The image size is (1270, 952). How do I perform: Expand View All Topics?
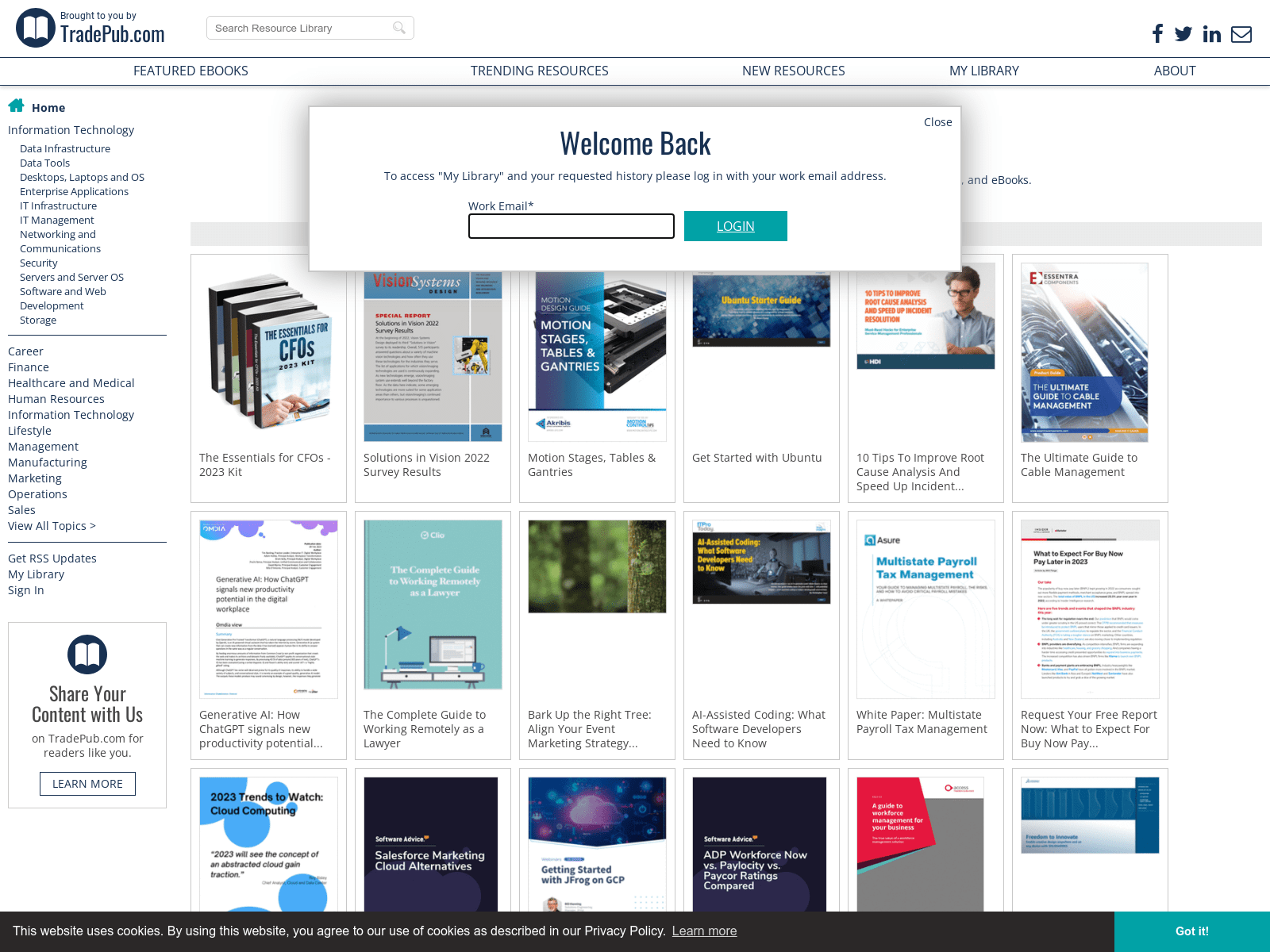pyautogui.click(x=52, y=526)
